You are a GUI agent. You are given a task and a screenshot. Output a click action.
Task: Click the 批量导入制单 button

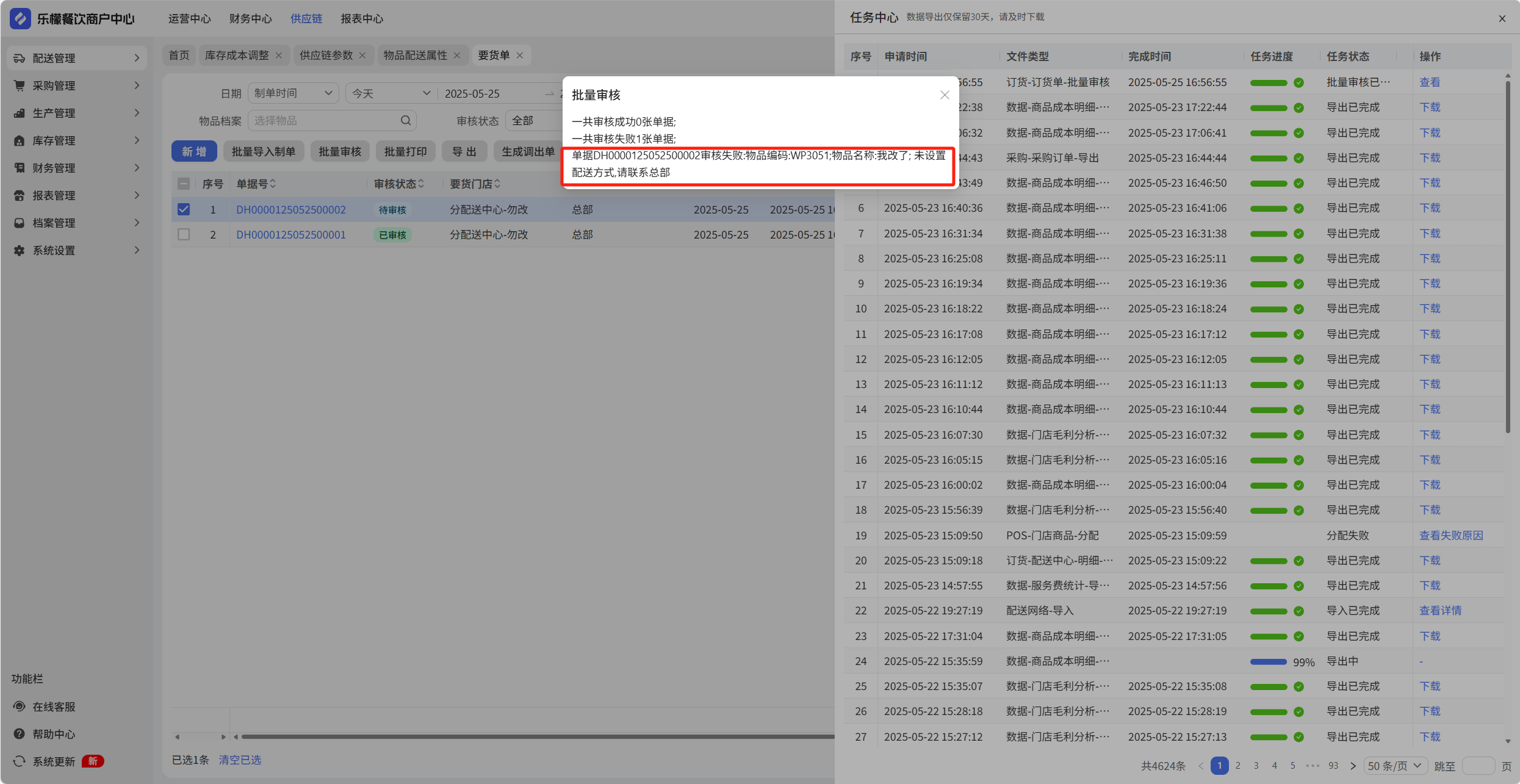(264, 151)
